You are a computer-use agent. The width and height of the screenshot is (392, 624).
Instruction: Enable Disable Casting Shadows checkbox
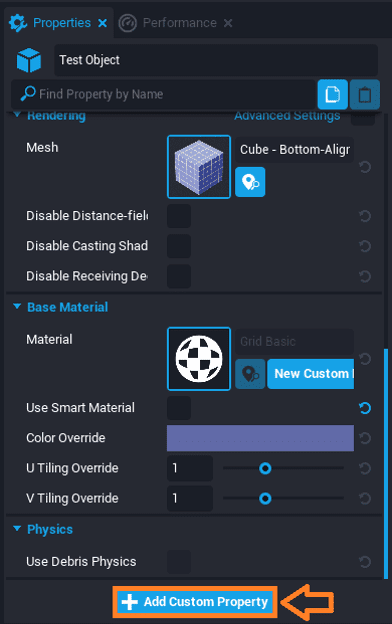(x=179, y=246)
